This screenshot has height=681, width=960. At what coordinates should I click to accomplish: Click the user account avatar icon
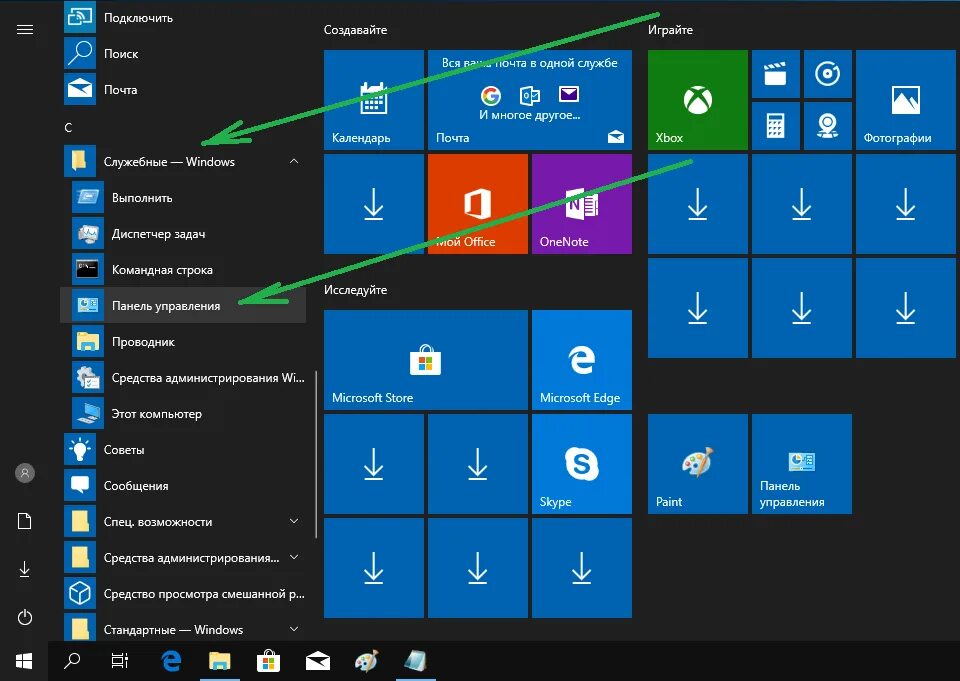click(25, 473)
